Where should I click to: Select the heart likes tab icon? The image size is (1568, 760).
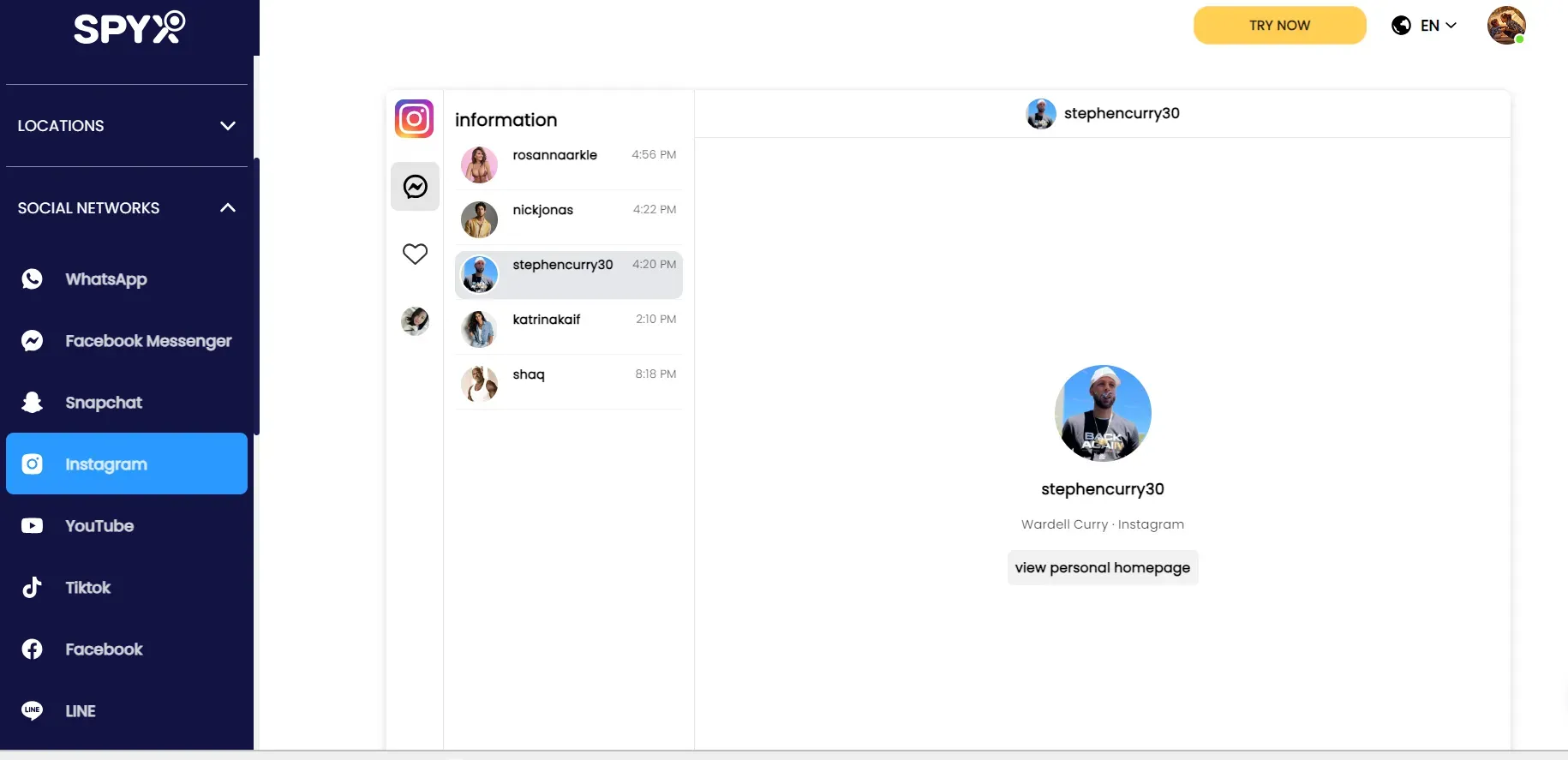(416, 254)
